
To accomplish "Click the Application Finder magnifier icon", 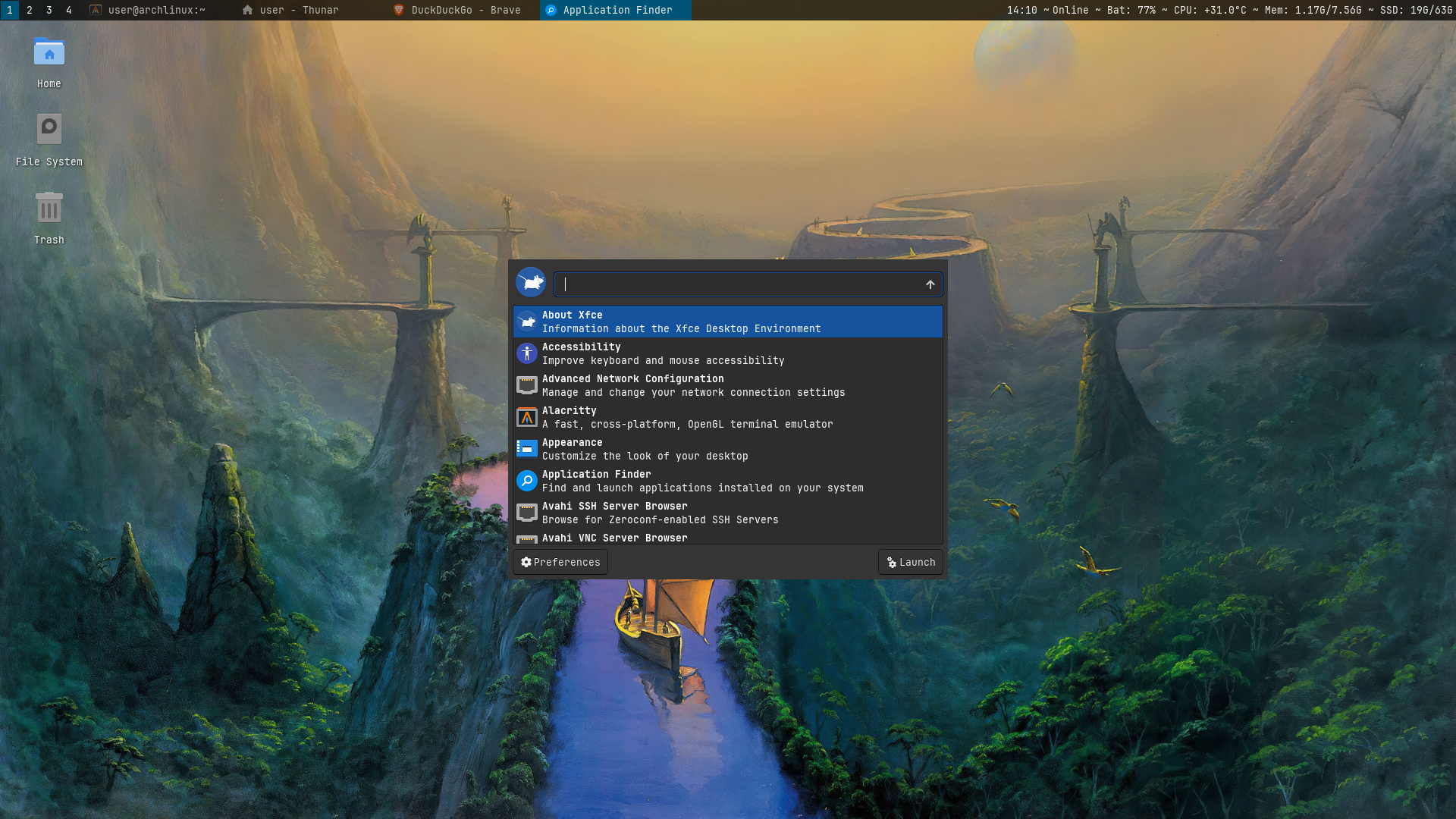I will coord(527,481).
